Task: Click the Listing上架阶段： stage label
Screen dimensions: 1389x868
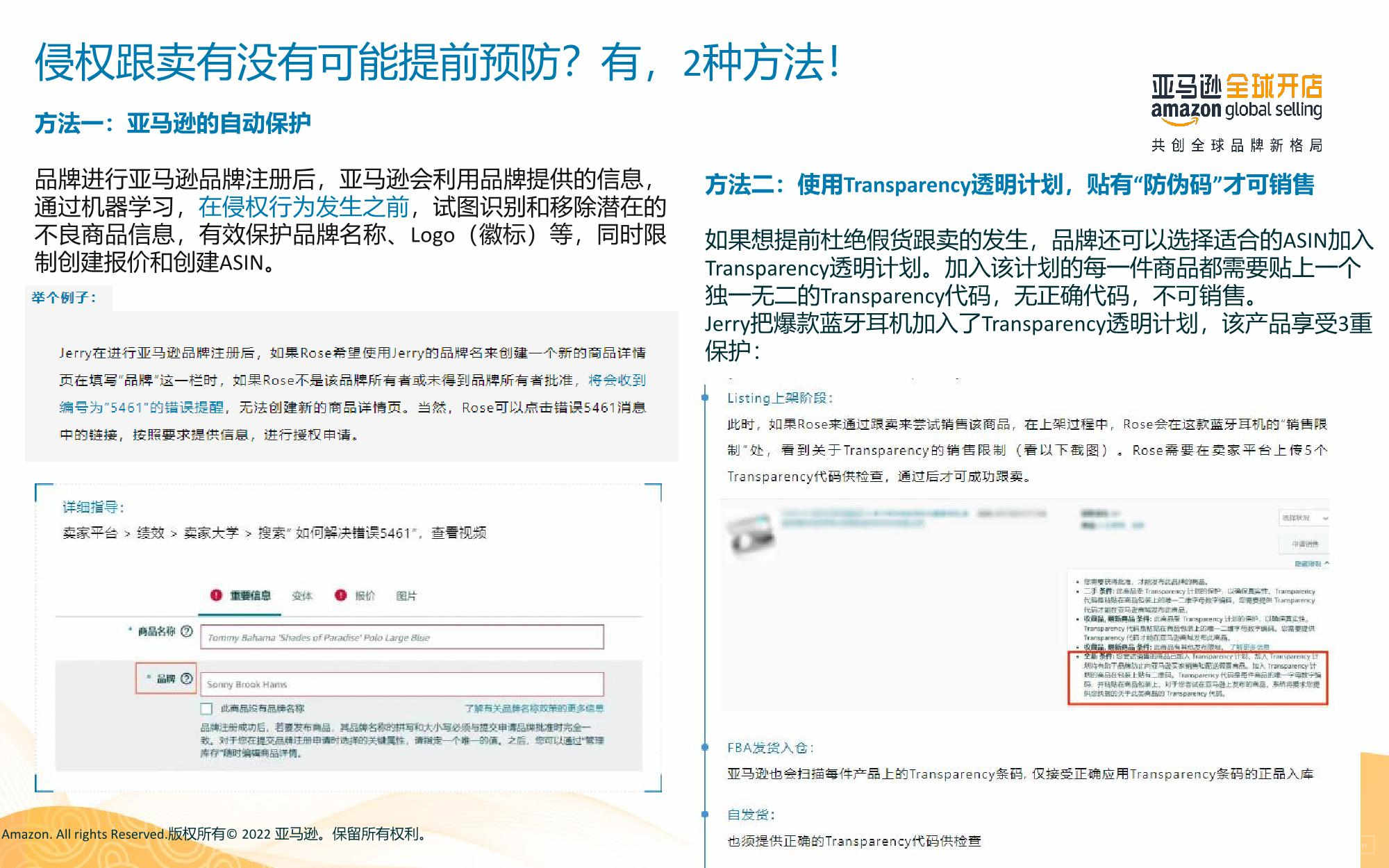Action: (x=780, y=398)
